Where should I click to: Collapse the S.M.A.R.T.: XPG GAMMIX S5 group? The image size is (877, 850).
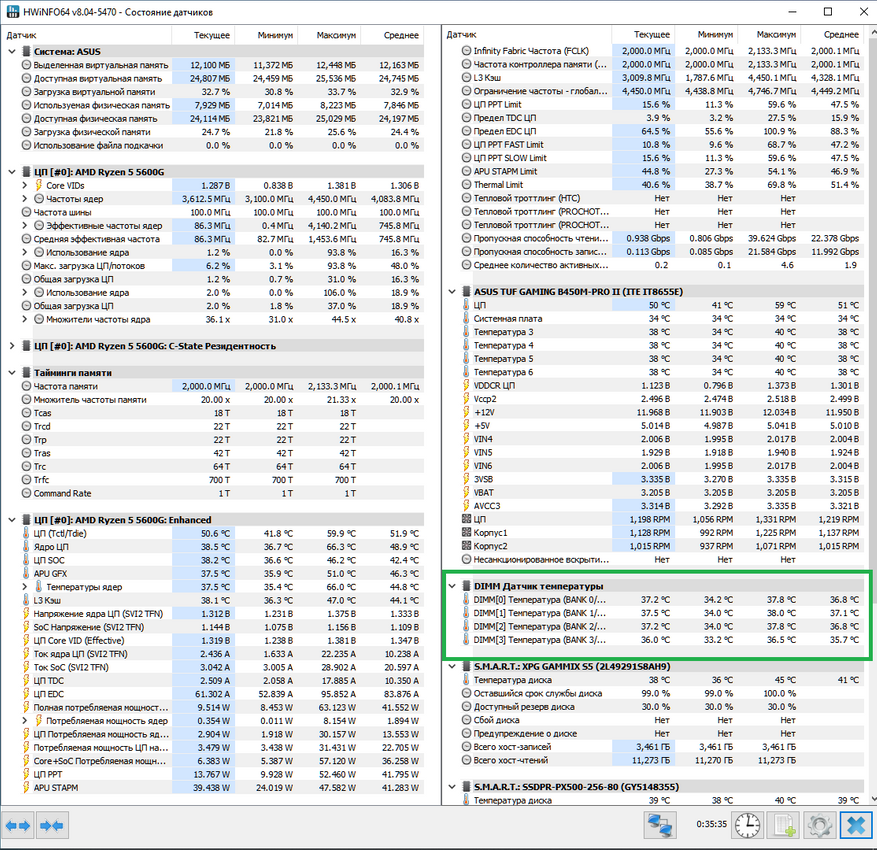click(x=452, y=667)
